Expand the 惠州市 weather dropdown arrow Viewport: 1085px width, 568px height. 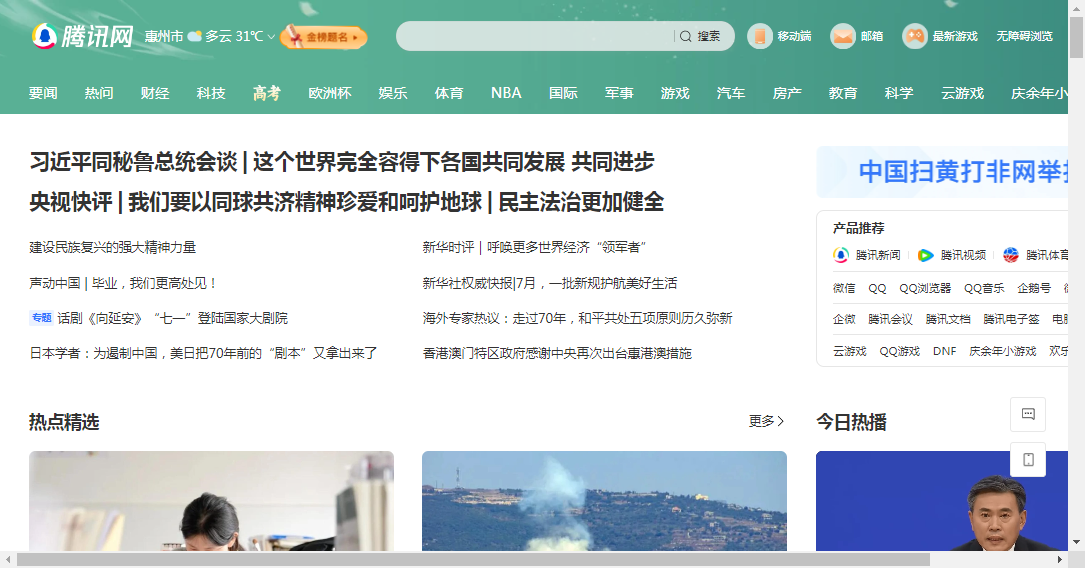click(x=271, y=37)
